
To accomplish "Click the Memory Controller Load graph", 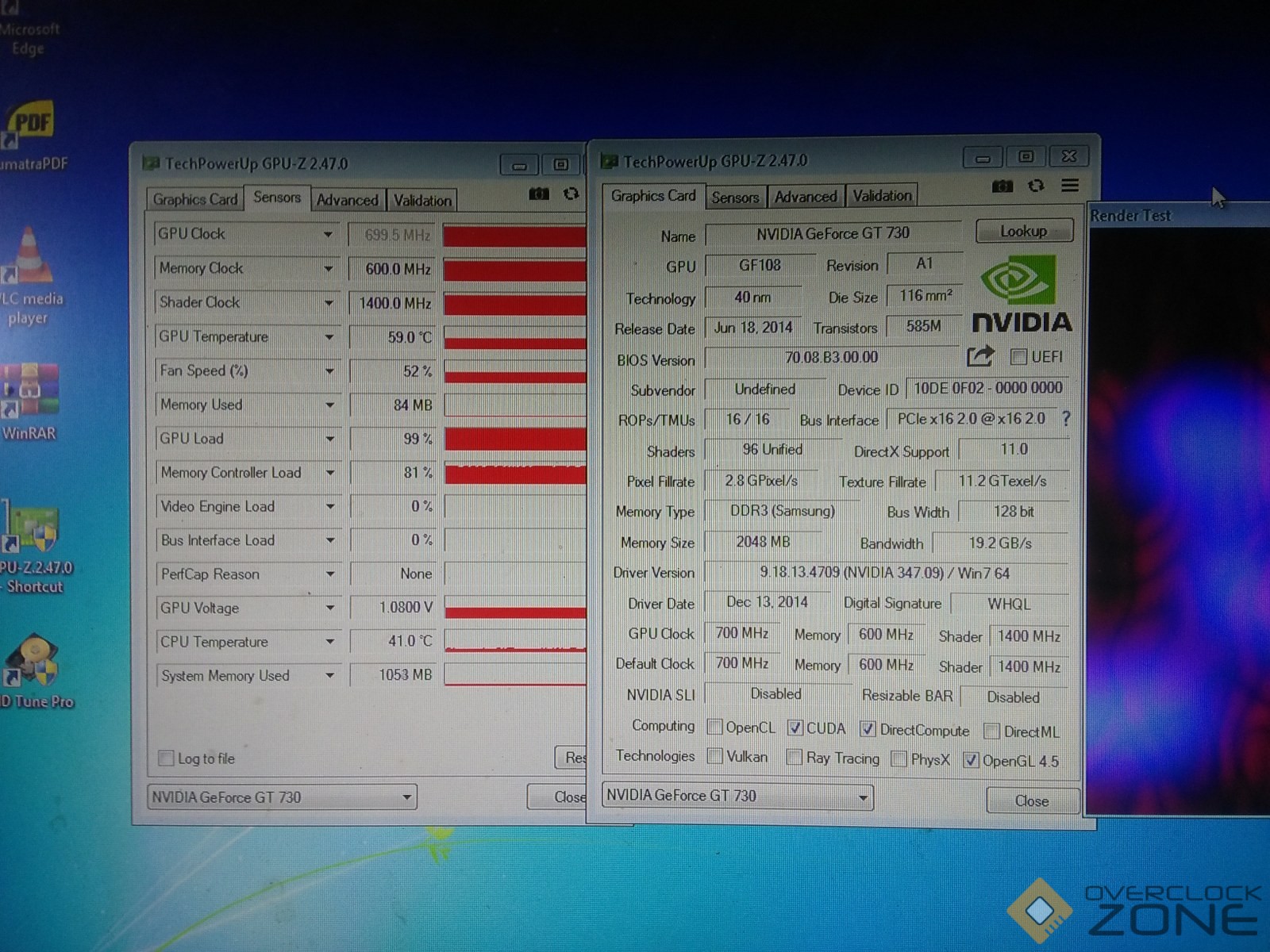I will [x=515, y=473].
